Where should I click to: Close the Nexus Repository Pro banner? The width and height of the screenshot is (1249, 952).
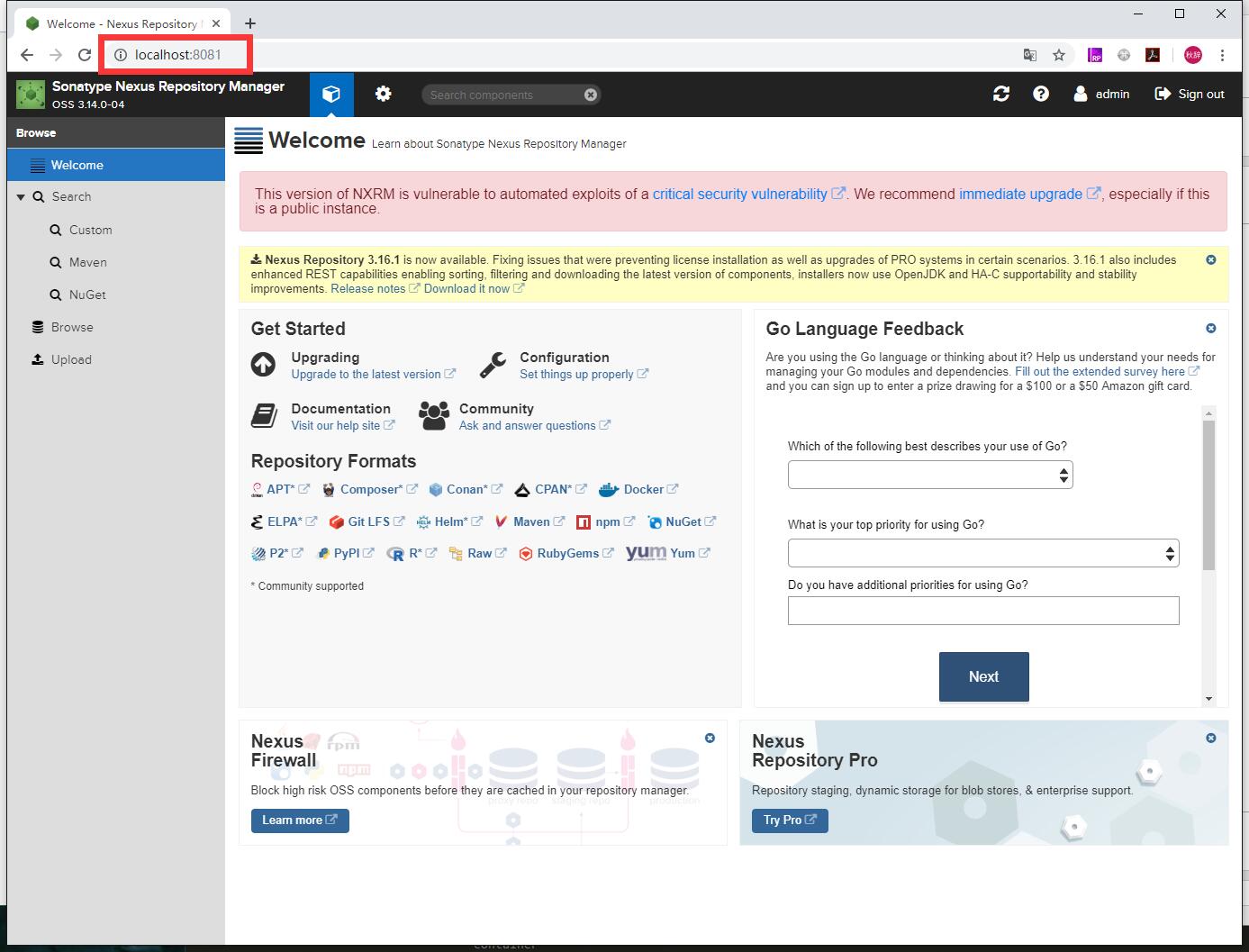(x=1211, y=738)
